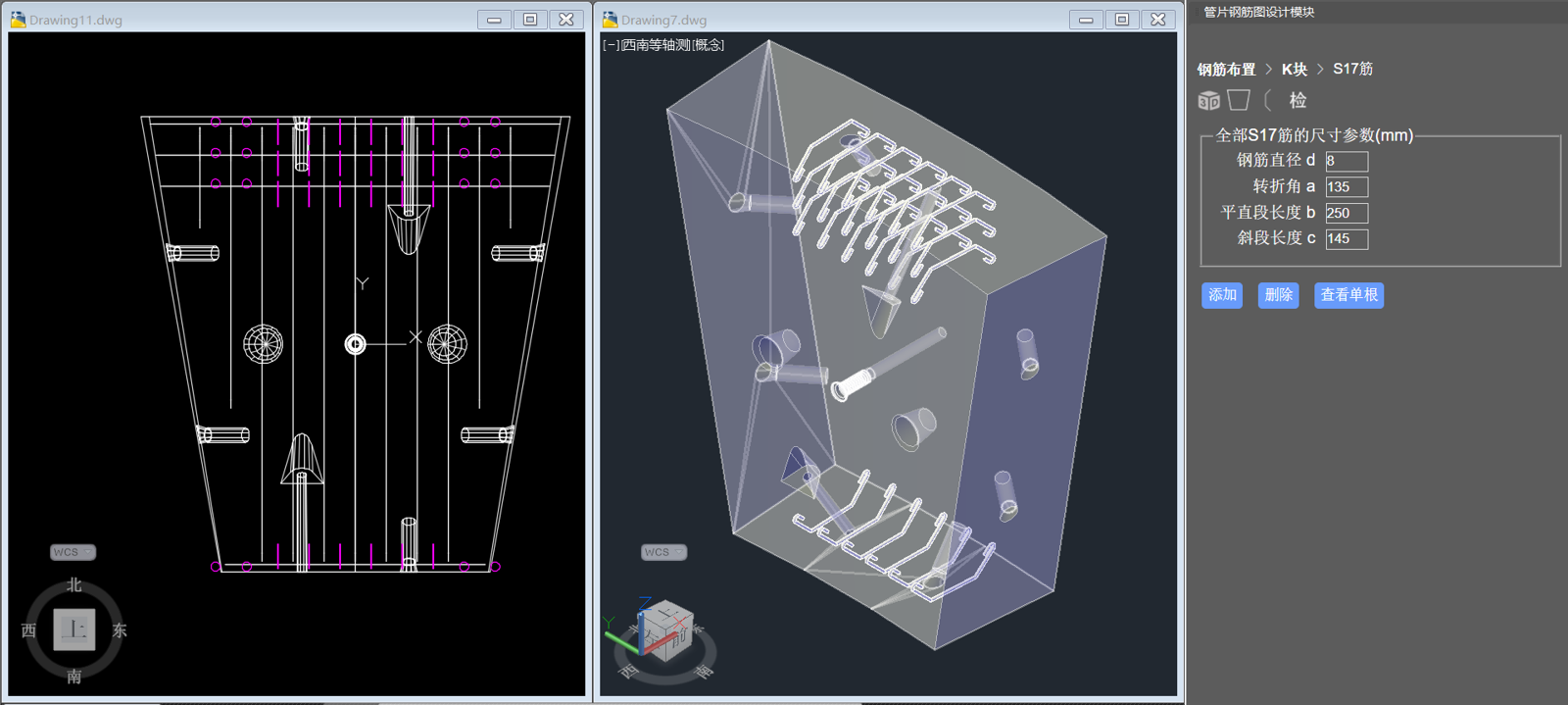Screen dimensions: 1568x705
Task: Minimize the Drawing11.dwg window
Action: click(x=494, y=20)
